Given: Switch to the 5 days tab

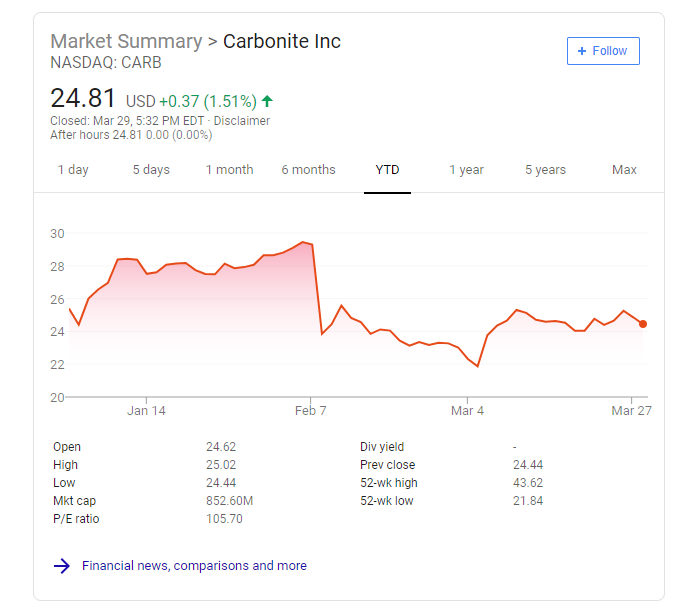Looking at the screenshot, I should pyautogui.click(x=151, y=170).
